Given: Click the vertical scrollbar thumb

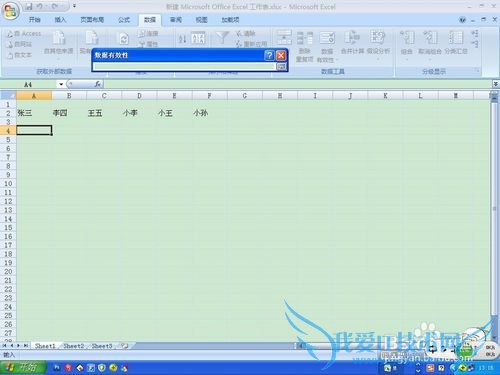Looking at the screenshot, I should (494, 209).
